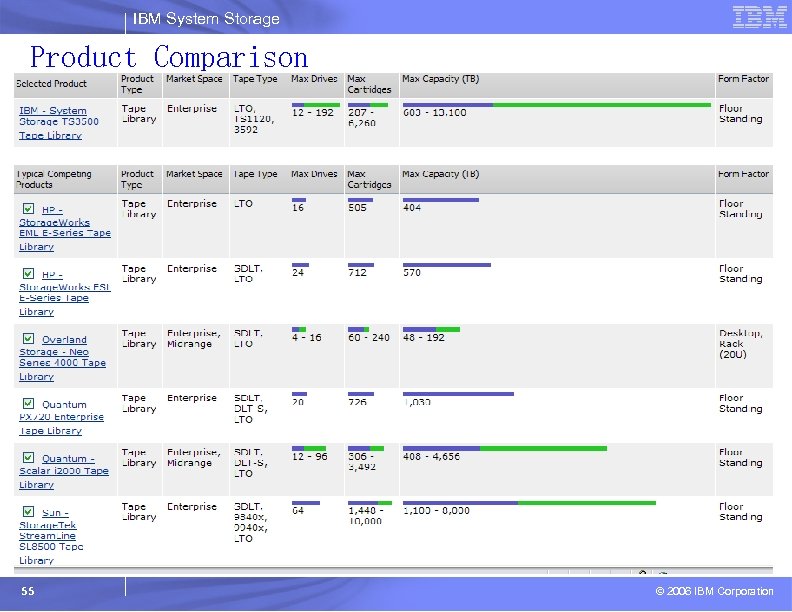Click Sun StorageTek max drives value 64
The width and height of the screenshot is (792, 612).
(298, 511)
